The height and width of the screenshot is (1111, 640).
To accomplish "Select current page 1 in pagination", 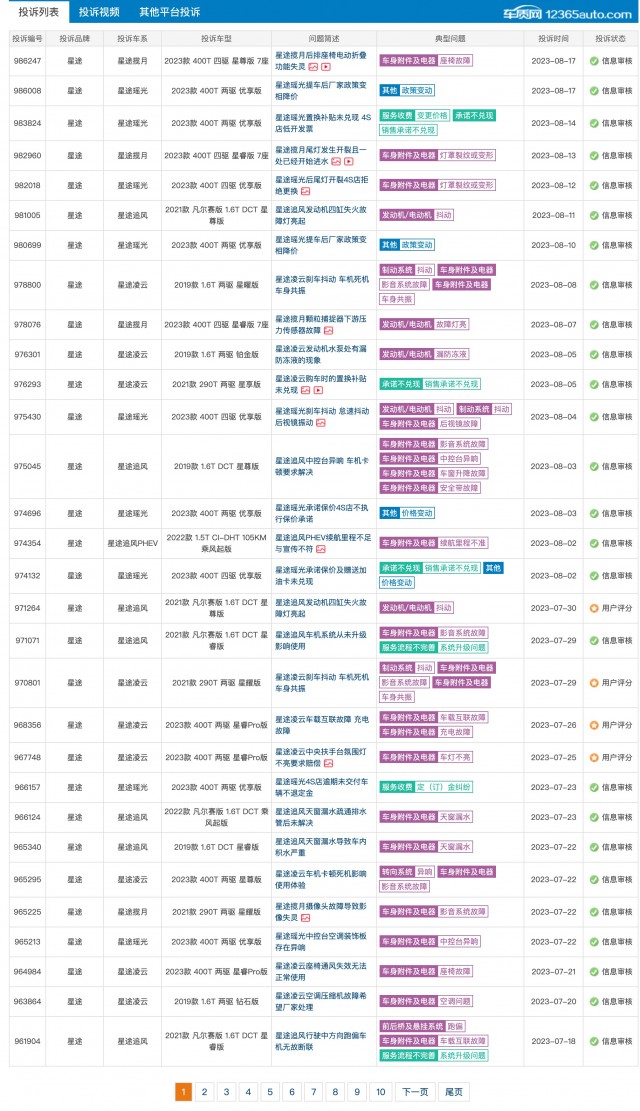I will point(183,1091).
